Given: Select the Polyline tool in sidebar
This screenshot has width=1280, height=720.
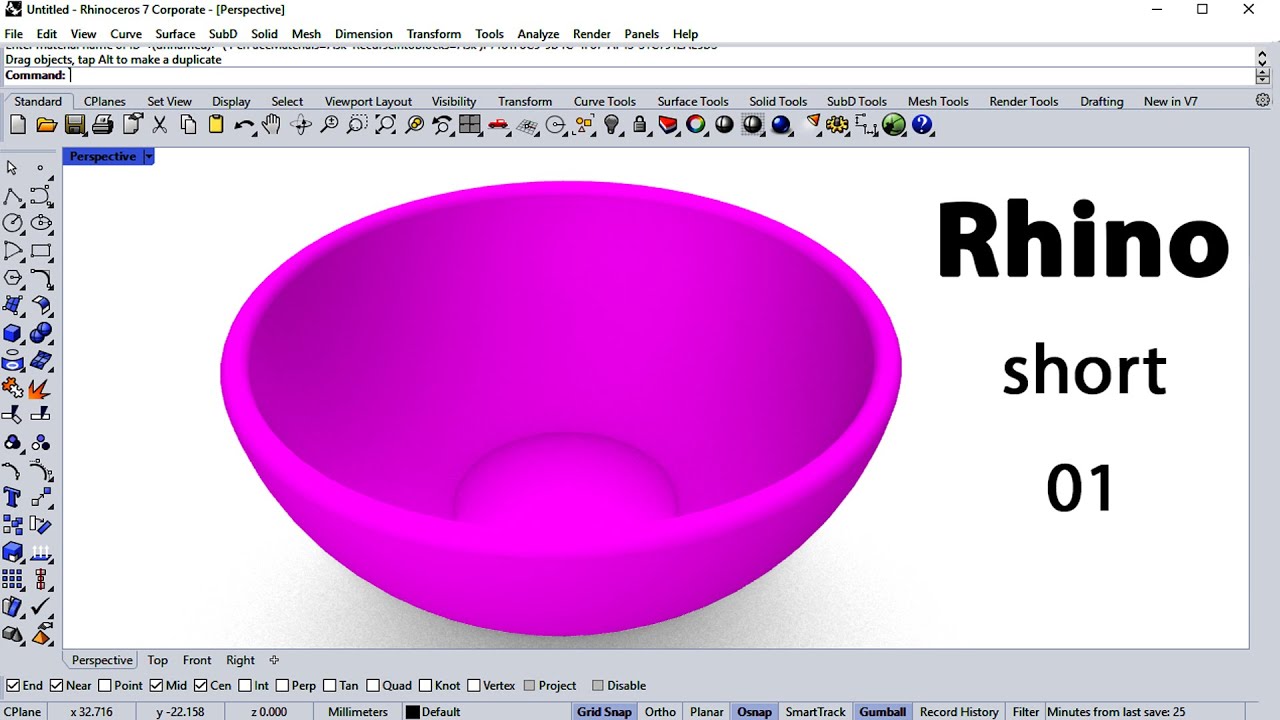Looking at the screenshot, I should click(x=12, y=196).
